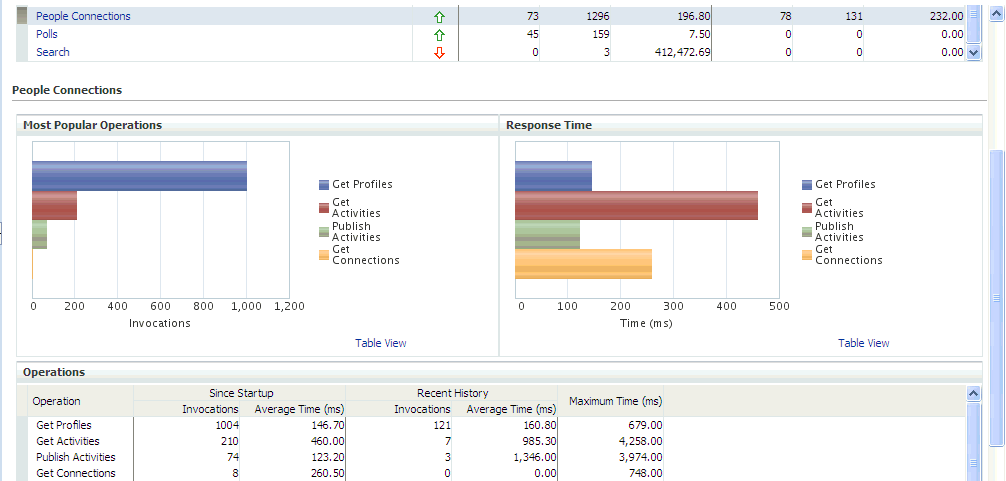Click Since Startup Invocations column header

pyautogui.click(x=210, y=409)
